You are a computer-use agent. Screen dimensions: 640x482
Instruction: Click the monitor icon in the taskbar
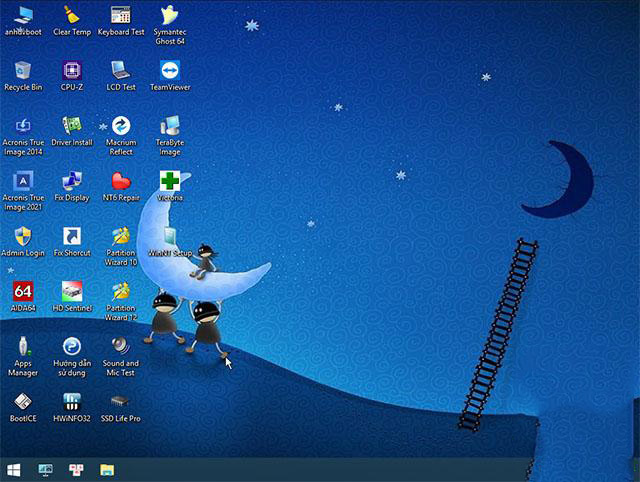(45, 470)
